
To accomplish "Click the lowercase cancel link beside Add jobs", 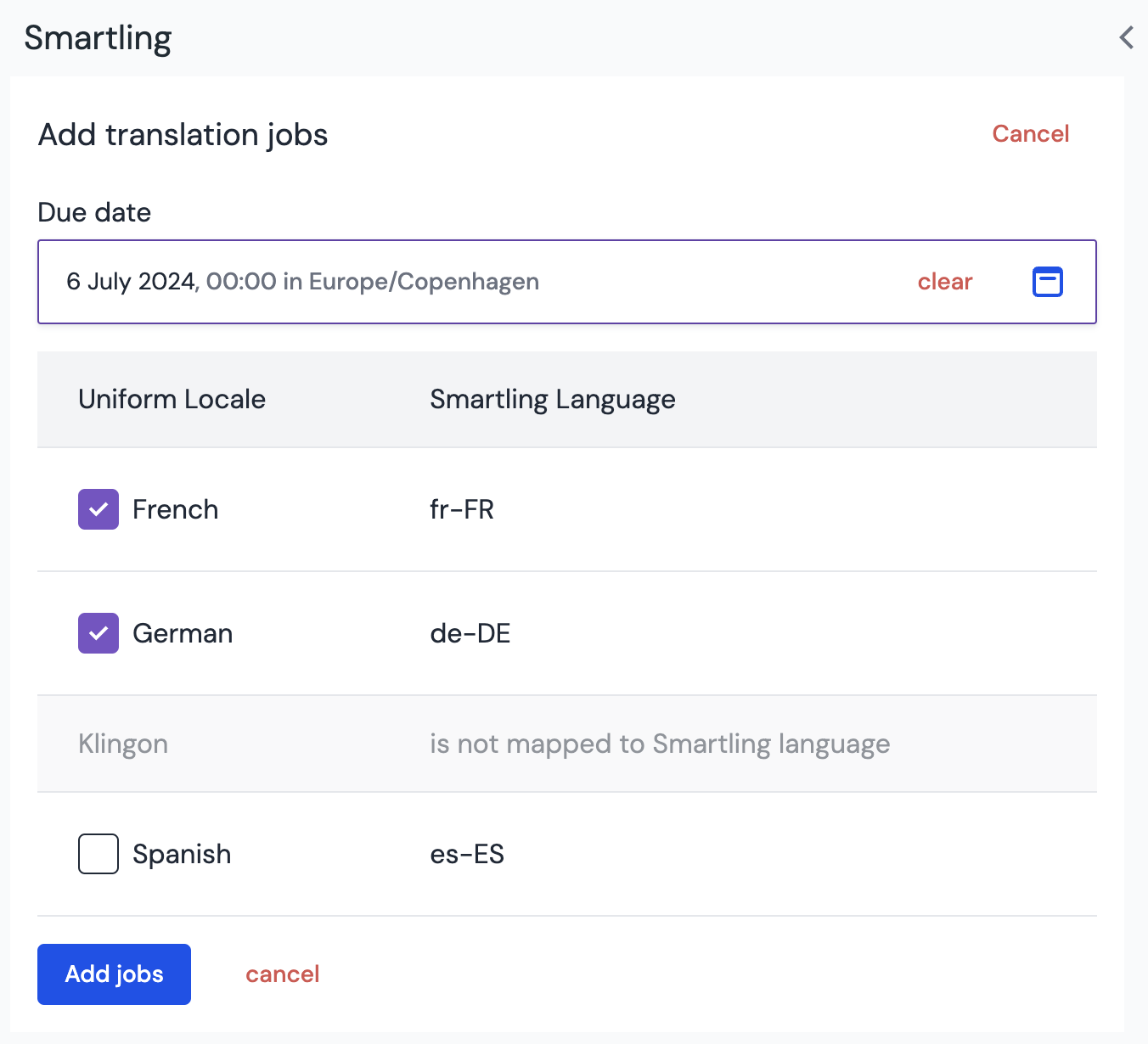I will point(283,974).
